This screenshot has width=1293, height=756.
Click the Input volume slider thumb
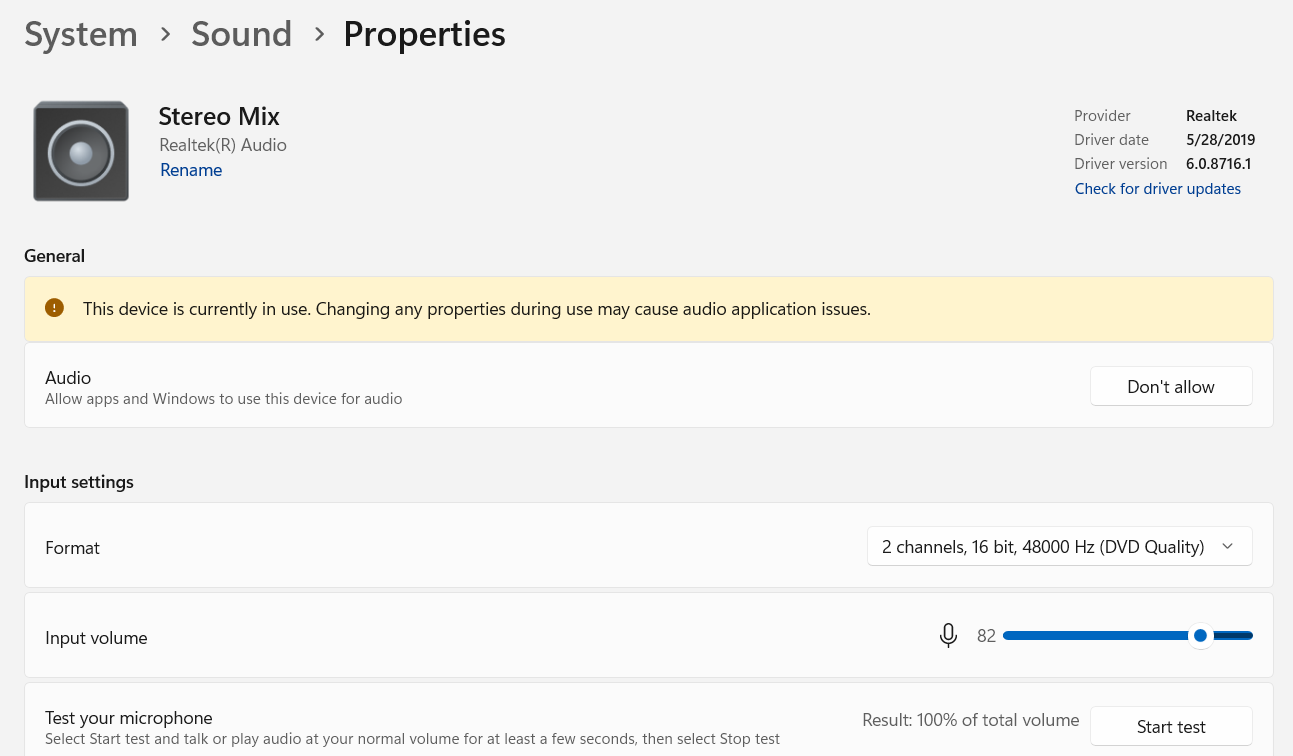pos(1200,636)
